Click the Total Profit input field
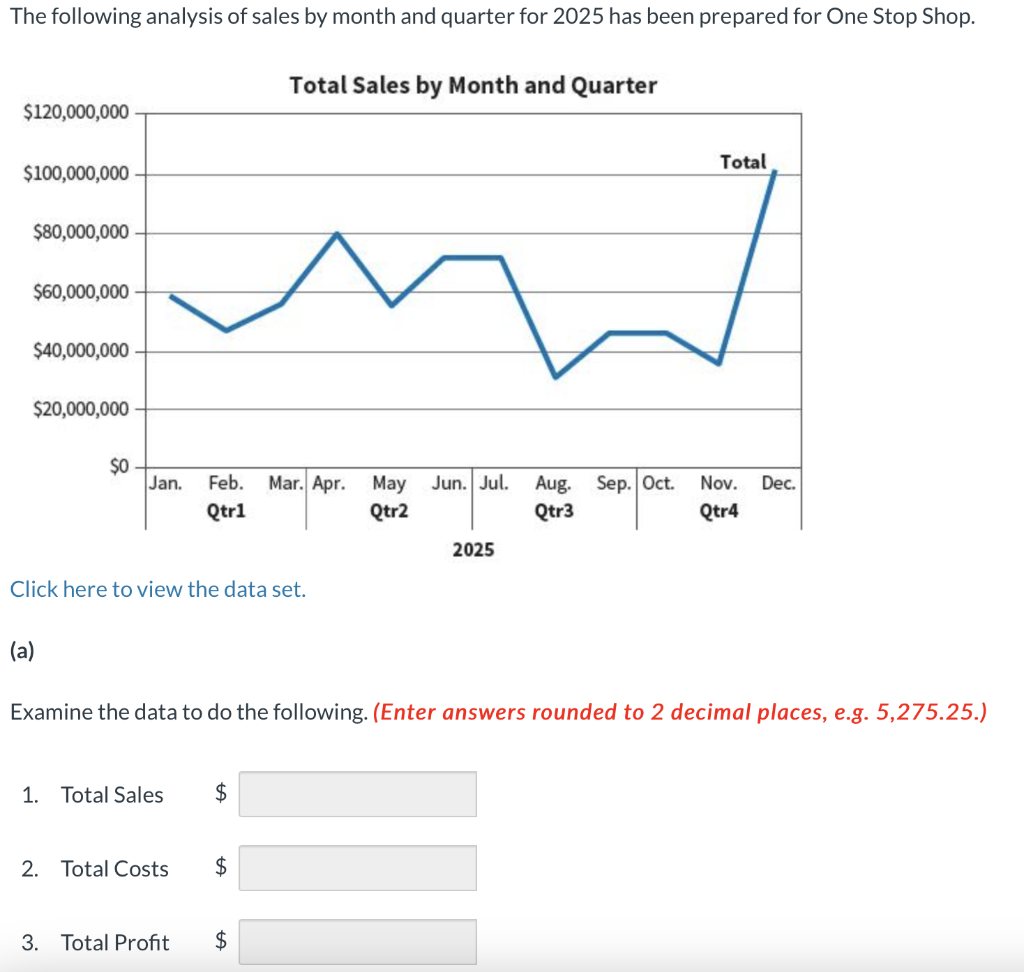The height and width of the screenshot is (972, 1024). tap(357, 941)
